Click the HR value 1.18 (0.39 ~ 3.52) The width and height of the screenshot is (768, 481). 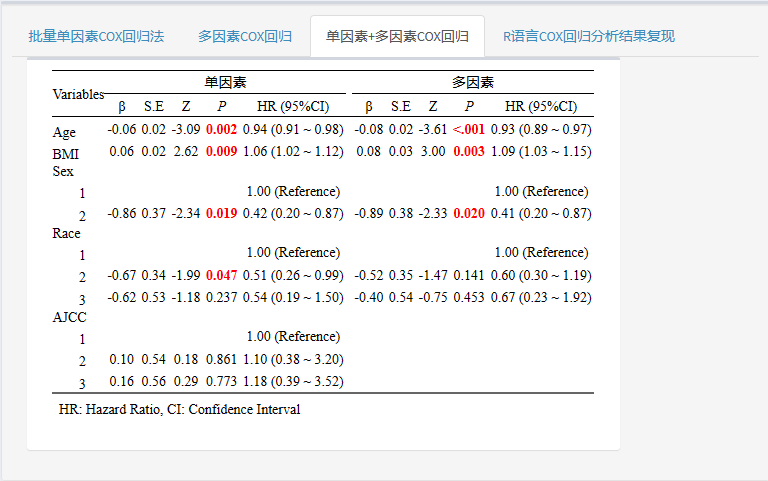293,381
